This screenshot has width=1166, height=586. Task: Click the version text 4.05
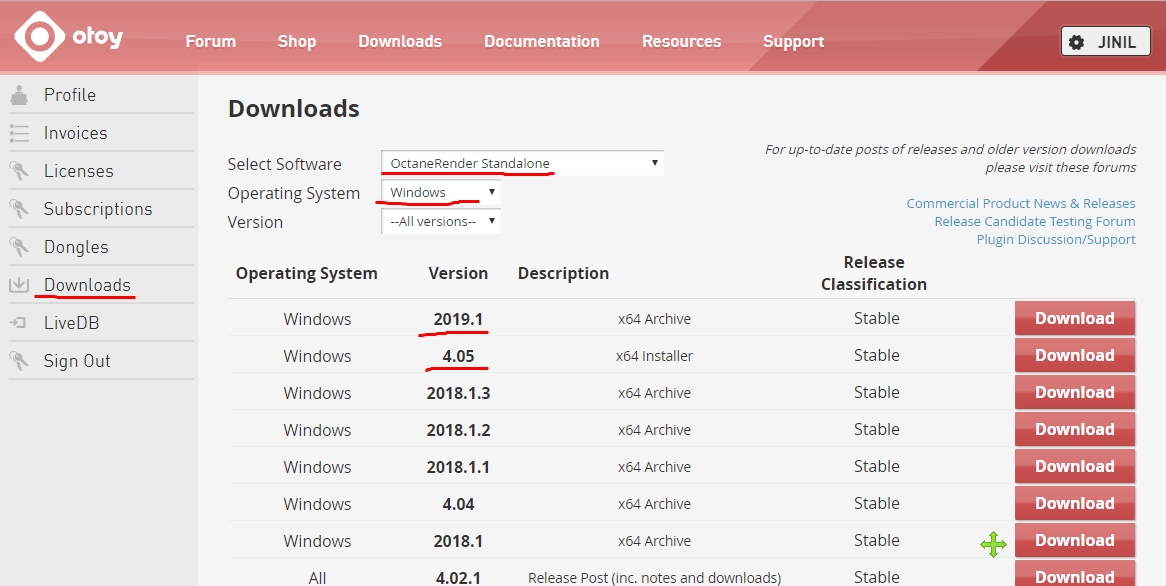(x=458, y=356)
